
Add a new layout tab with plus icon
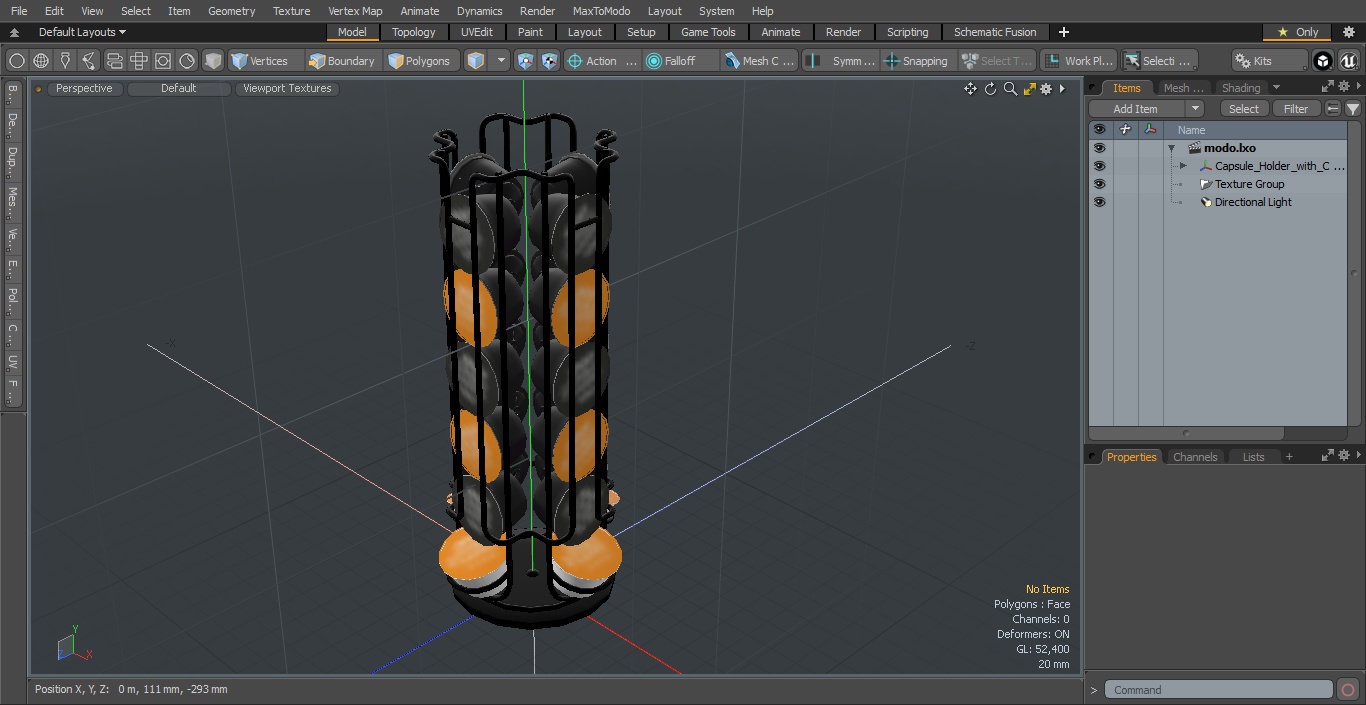click(1063, 32)
